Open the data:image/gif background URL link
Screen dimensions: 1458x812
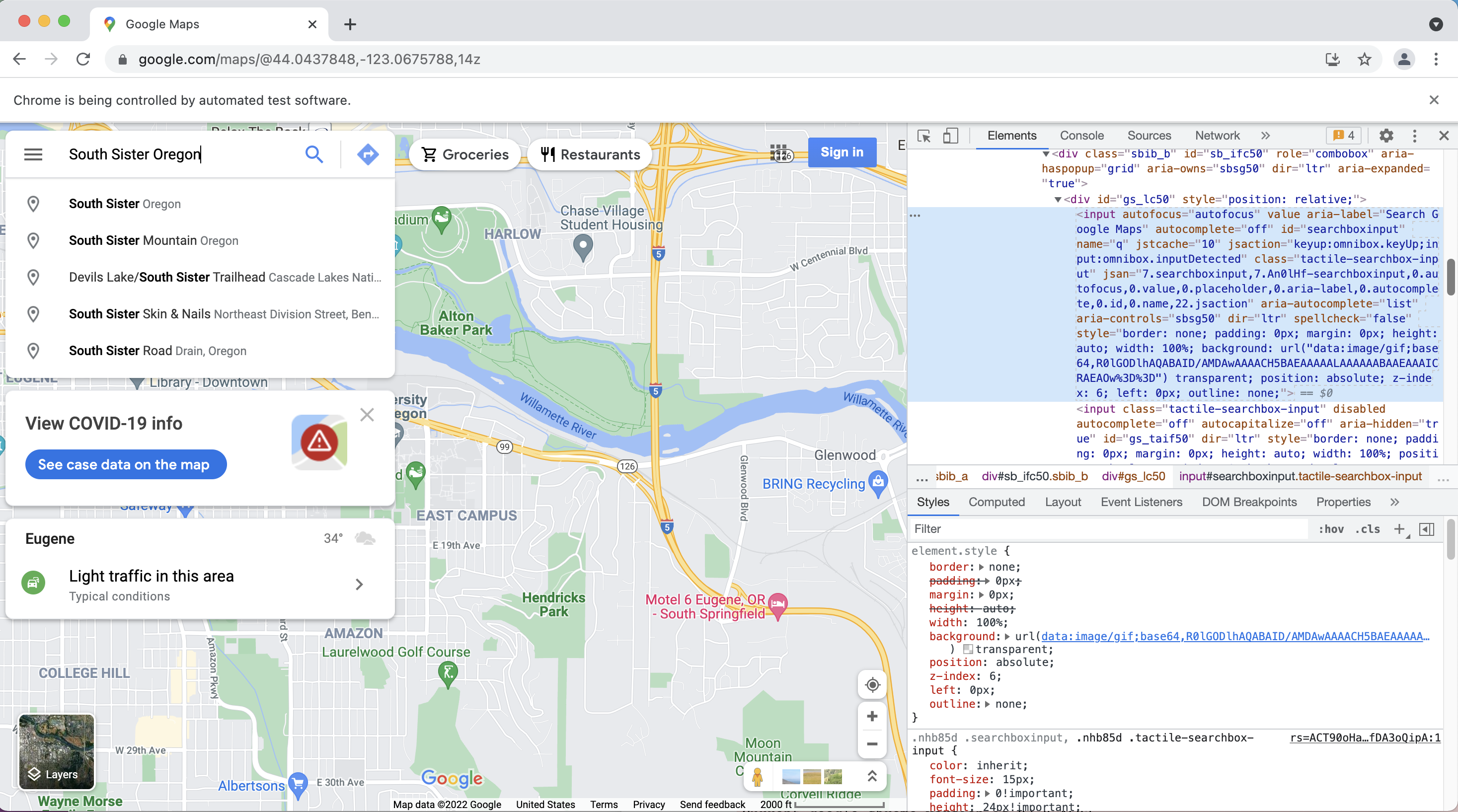point(1235,637)
